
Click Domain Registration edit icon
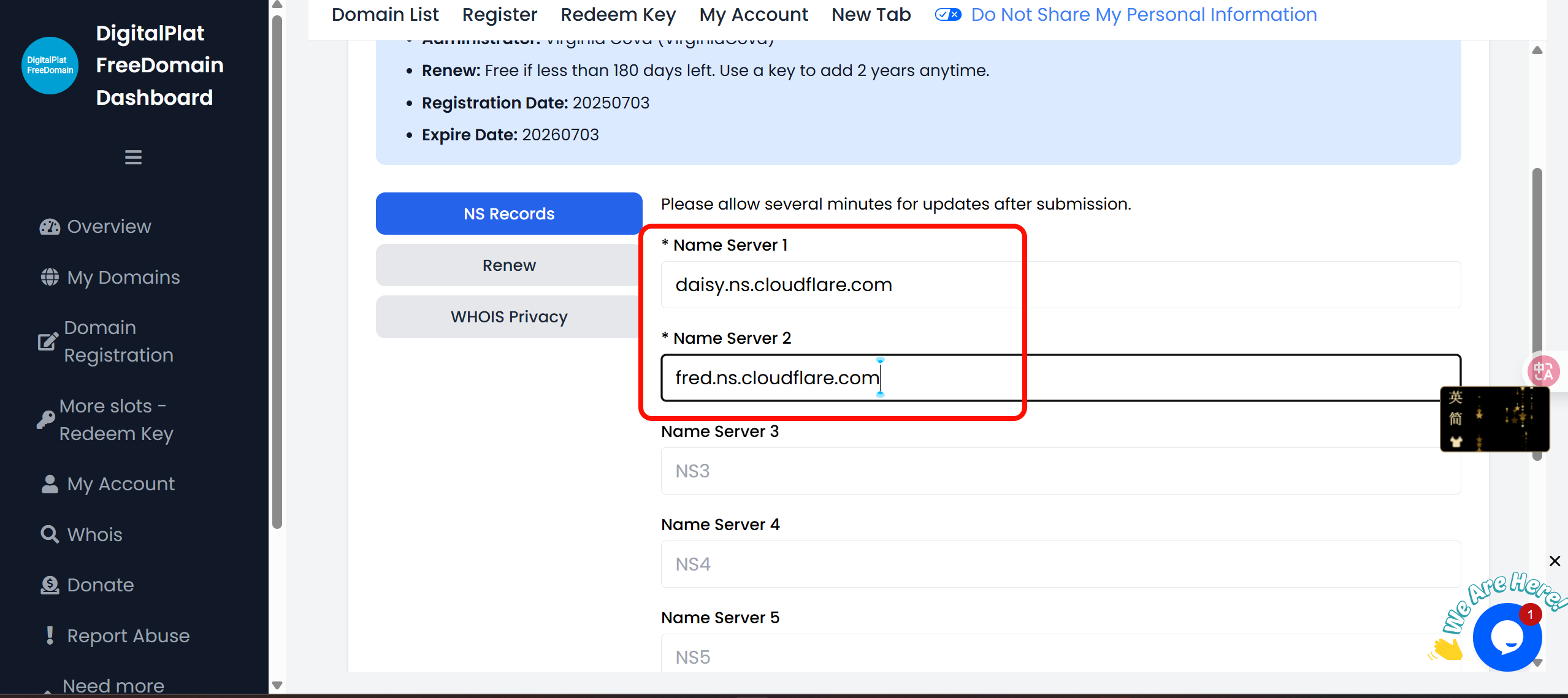pos(48,341)
